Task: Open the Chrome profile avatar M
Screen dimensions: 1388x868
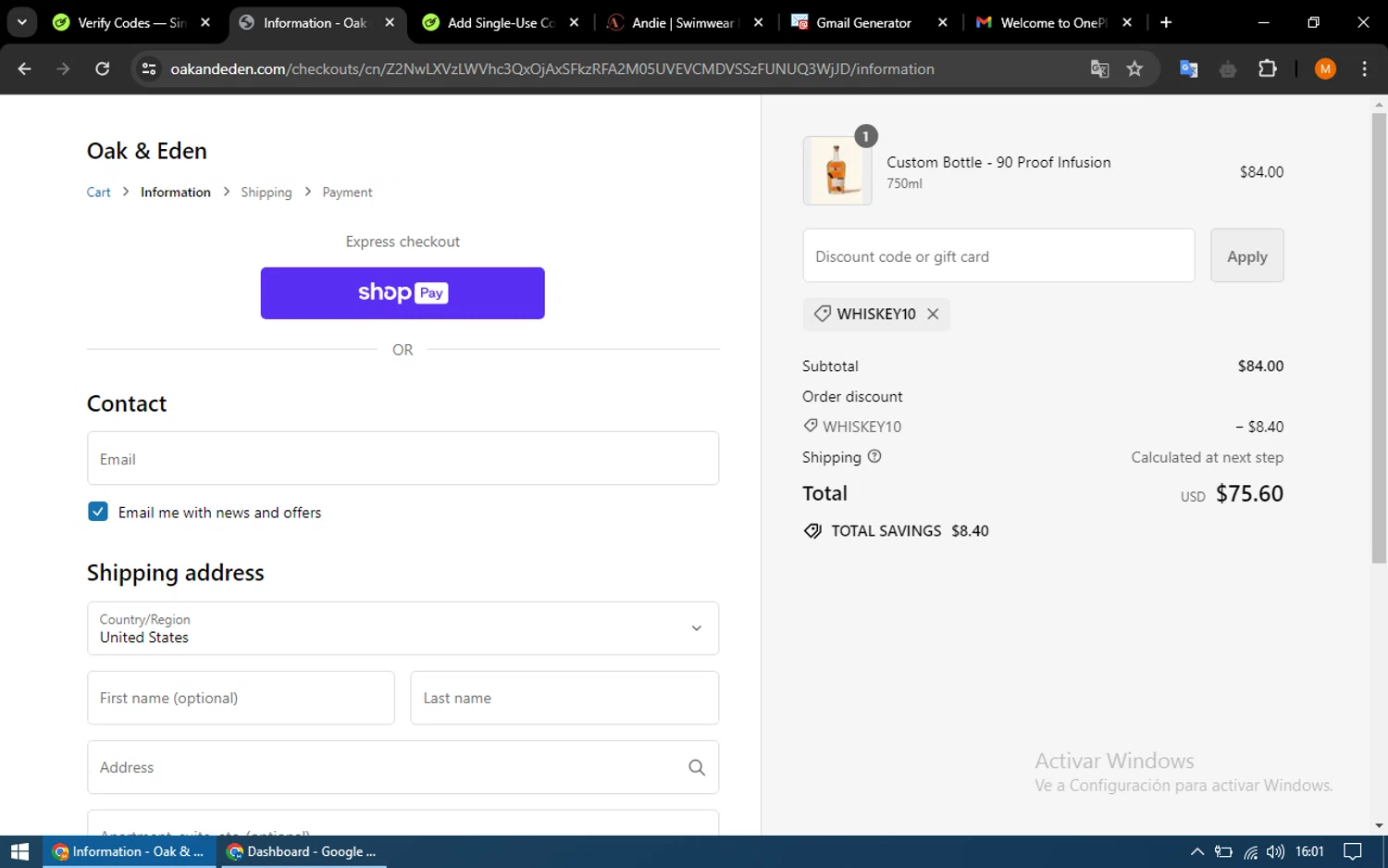Action: click(x=1325, y=68)
